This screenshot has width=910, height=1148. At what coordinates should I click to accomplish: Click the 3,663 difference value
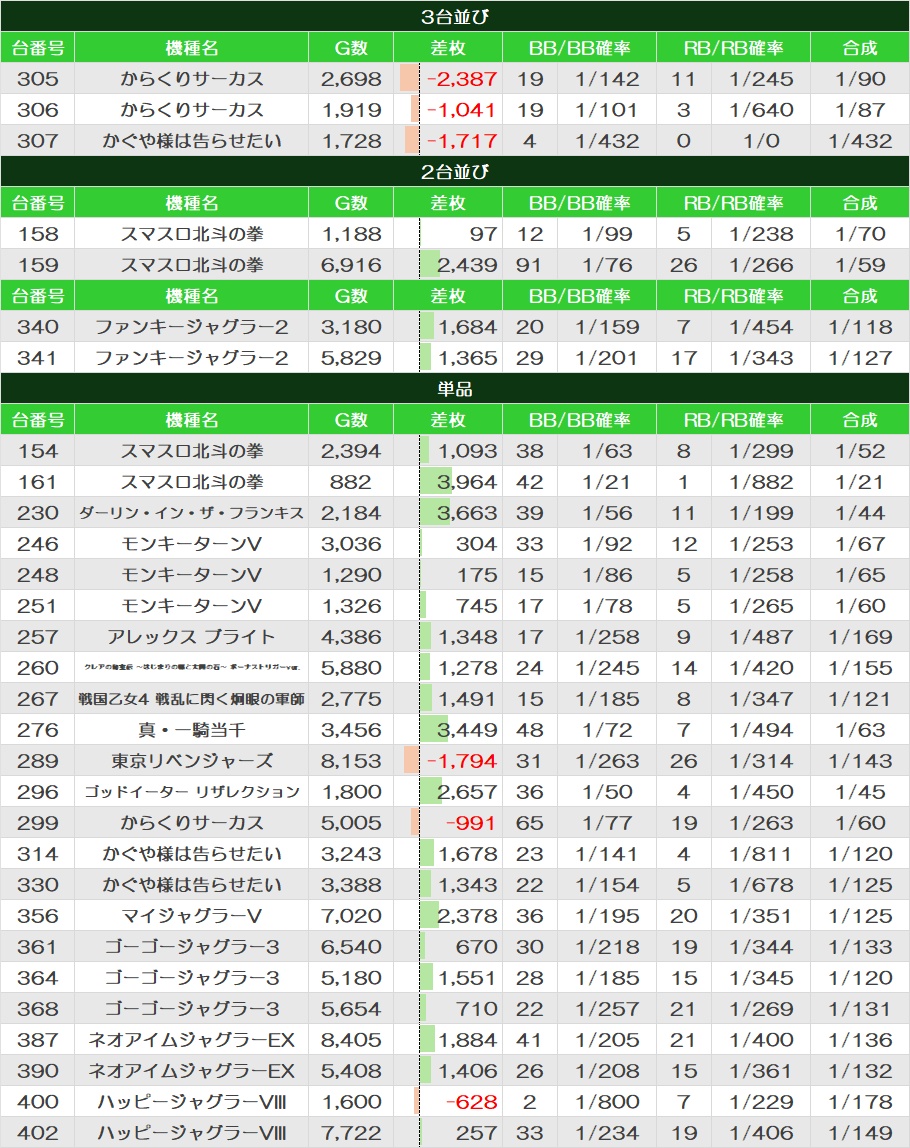point(466,512)
